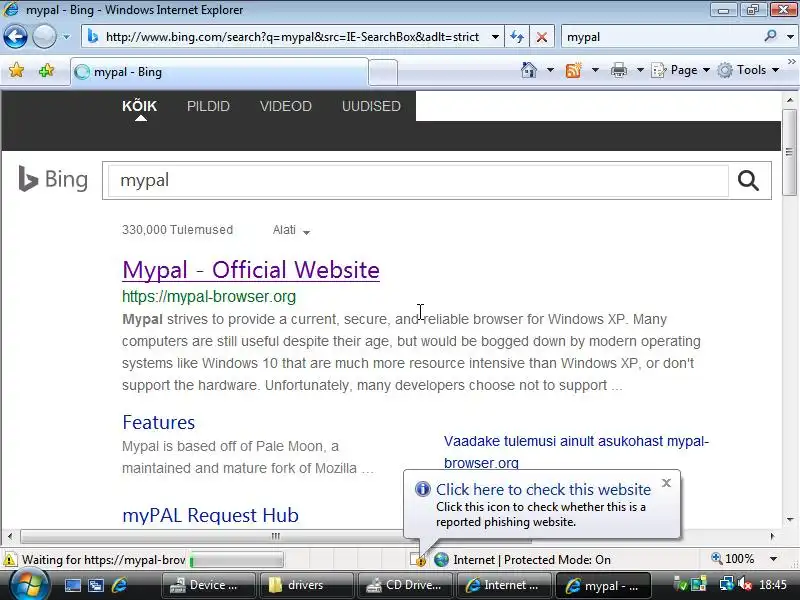Image resolution: width=800 pixels, height=600 pixels.
Task: Click Vaadake tulemusi ainult asukohast mypal-browser.org link
Action: click(576, 452)
